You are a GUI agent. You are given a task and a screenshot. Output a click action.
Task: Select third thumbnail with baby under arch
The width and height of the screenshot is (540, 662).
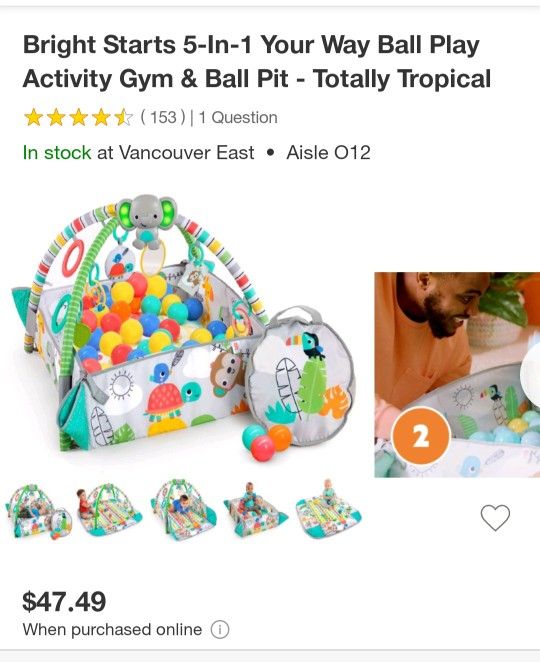[183, 511]
